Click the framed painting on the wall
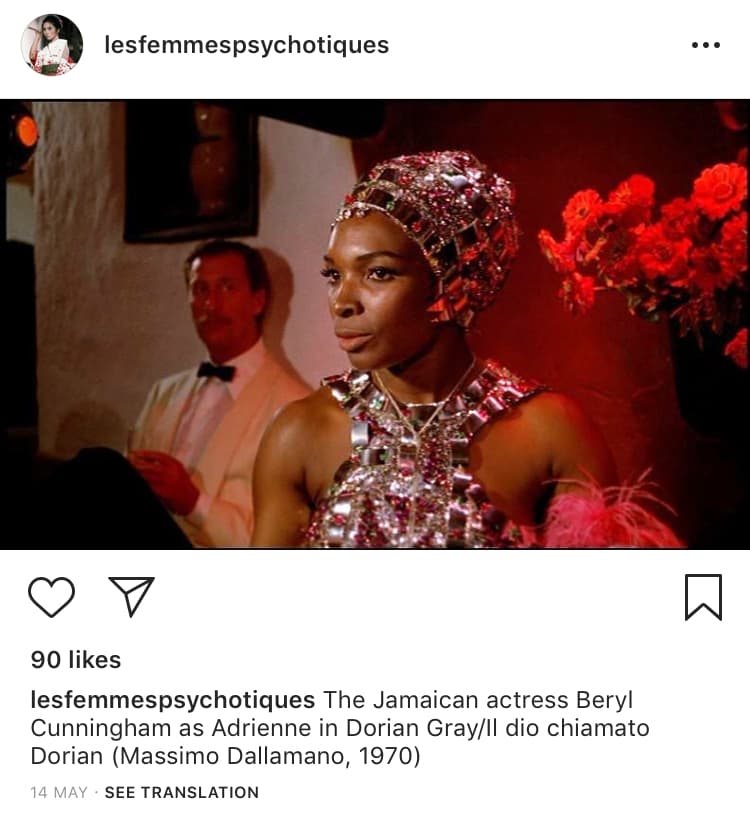Screen dimensions: 750x821 (x=191, y=170)
